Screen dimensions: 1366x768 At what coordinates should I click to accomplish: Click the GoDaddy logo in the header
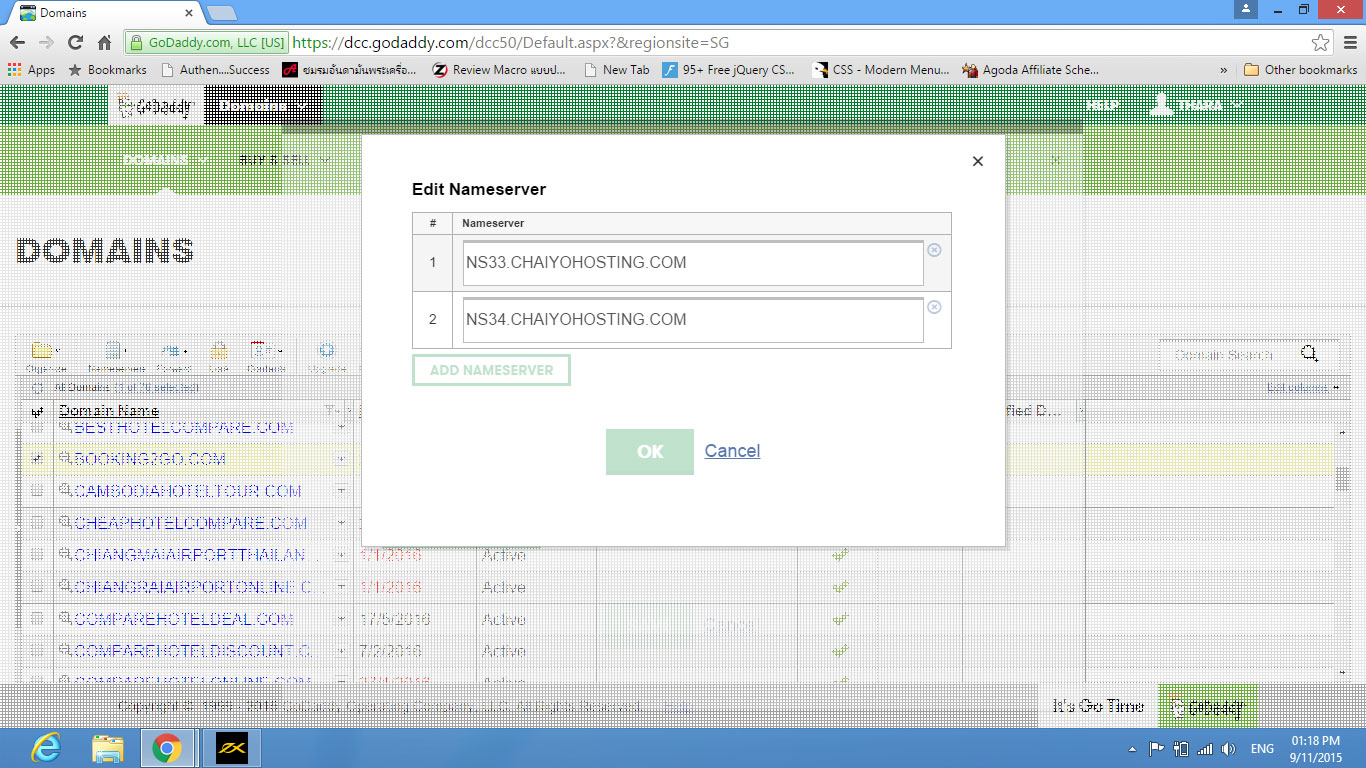156,106
